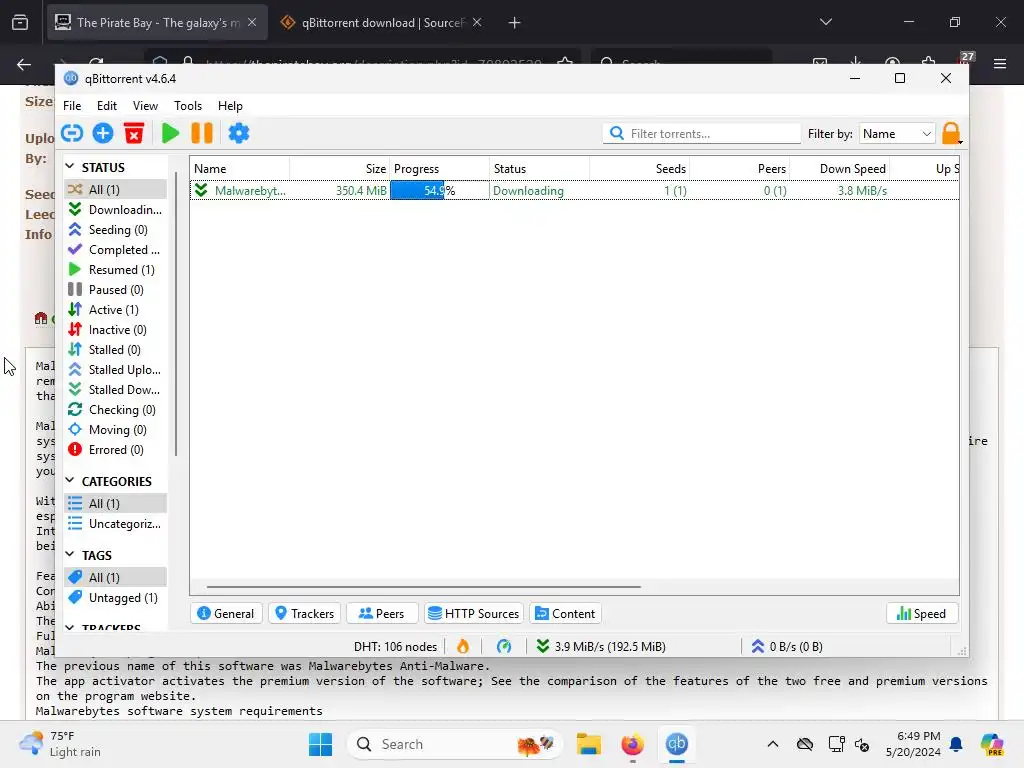The width and height of the screenshot is (1024, 768).
Task: Open the Edit menu
Action: pos(106,106)
